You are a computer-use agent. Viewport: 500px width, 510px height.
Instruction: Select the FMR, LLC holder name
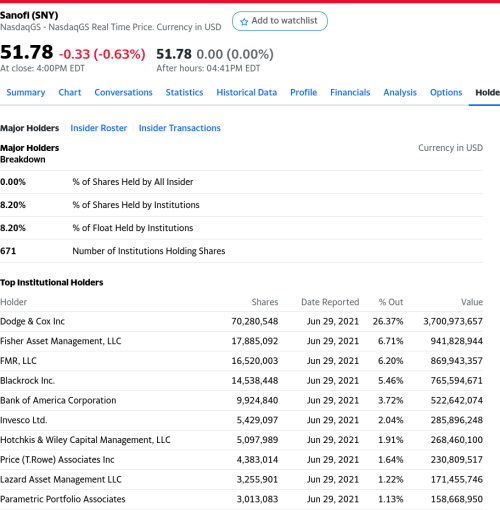coord(18,361)
